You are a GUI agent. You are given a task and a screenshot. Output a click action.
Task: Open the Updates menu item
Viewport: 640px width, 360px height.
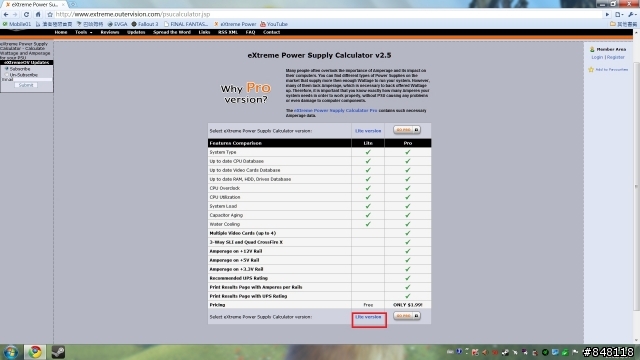[x=136, y=32]
